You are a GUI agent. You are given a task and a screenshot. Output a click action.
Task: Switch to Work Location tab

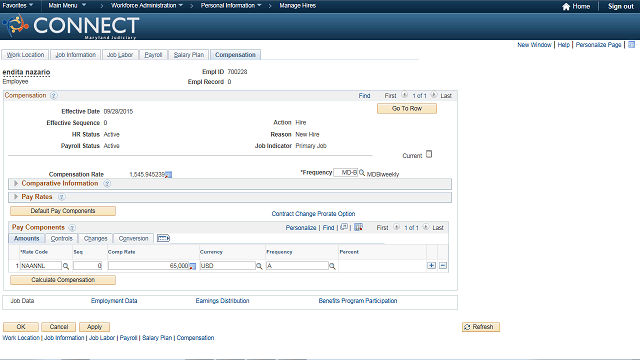[x=25, y=55]
